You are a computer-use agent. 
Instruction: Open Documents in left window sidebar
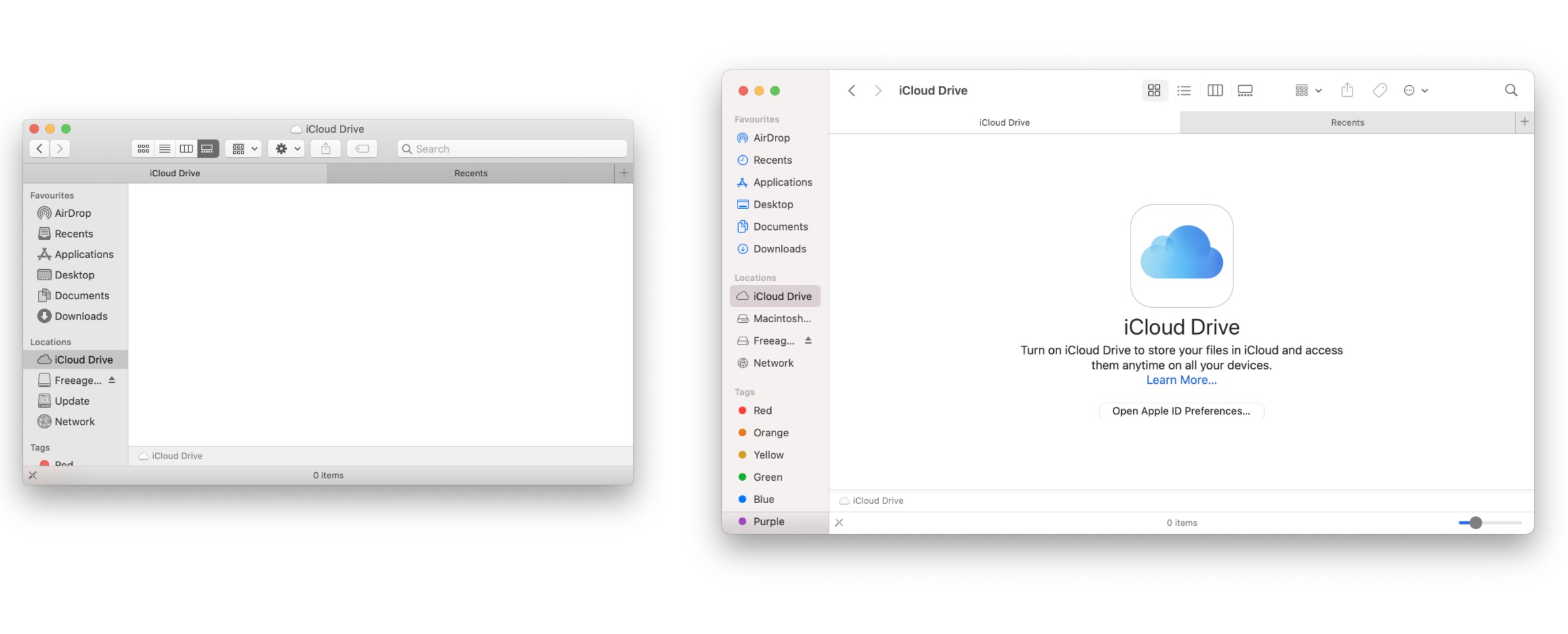[x=82, y=295]
